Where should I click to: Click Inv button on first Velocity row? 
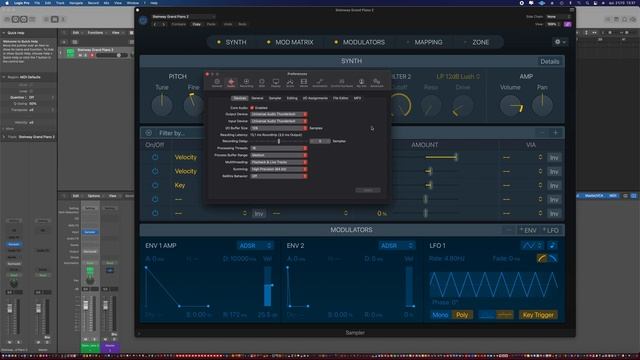tap(554, 158)
